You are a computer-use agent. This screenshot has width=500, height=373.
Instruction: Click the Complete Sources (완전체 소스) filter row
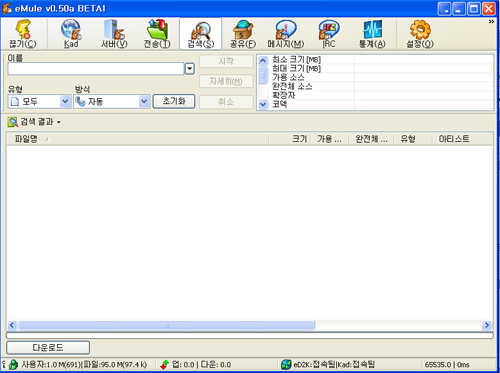pyautogui.click(x=380, y=86)
